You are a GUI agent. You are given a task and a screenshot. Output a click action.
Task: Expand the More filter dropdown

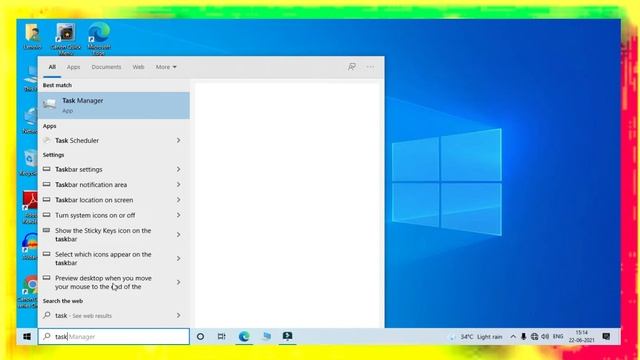(x=166, y=67)
